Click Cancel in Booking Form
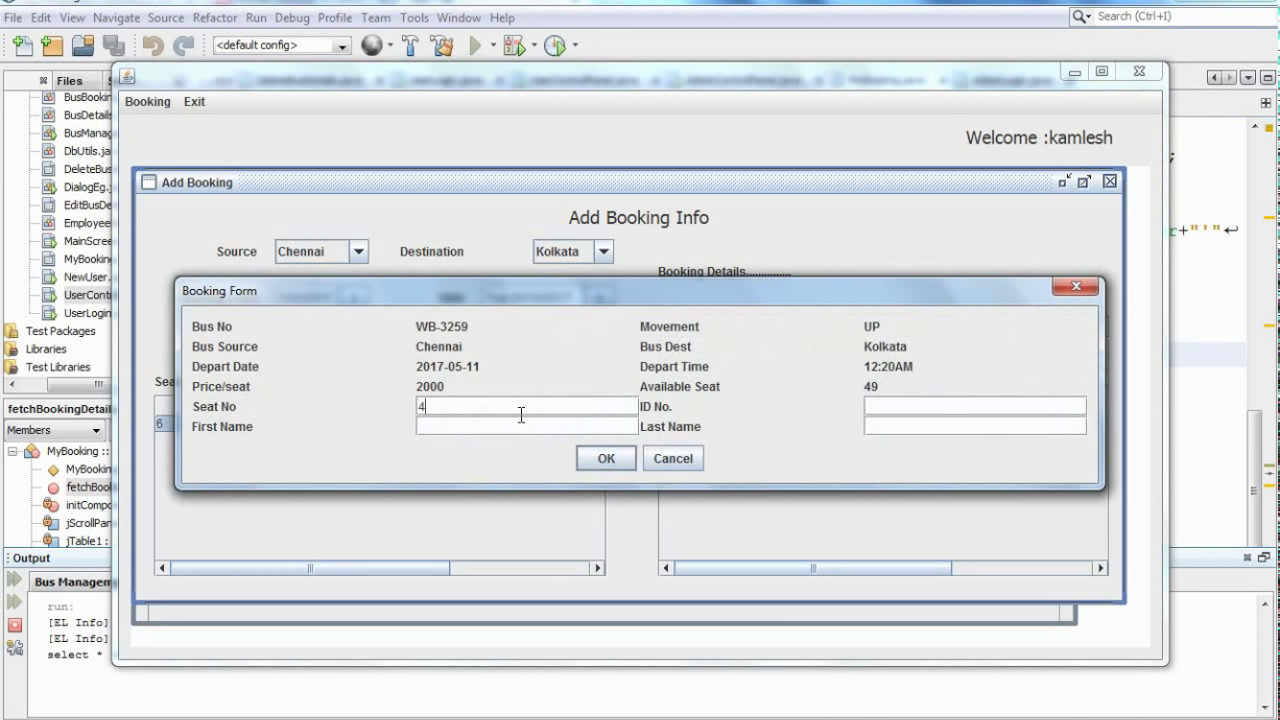Screen dimensions: 1280x720 coord(673,458)
